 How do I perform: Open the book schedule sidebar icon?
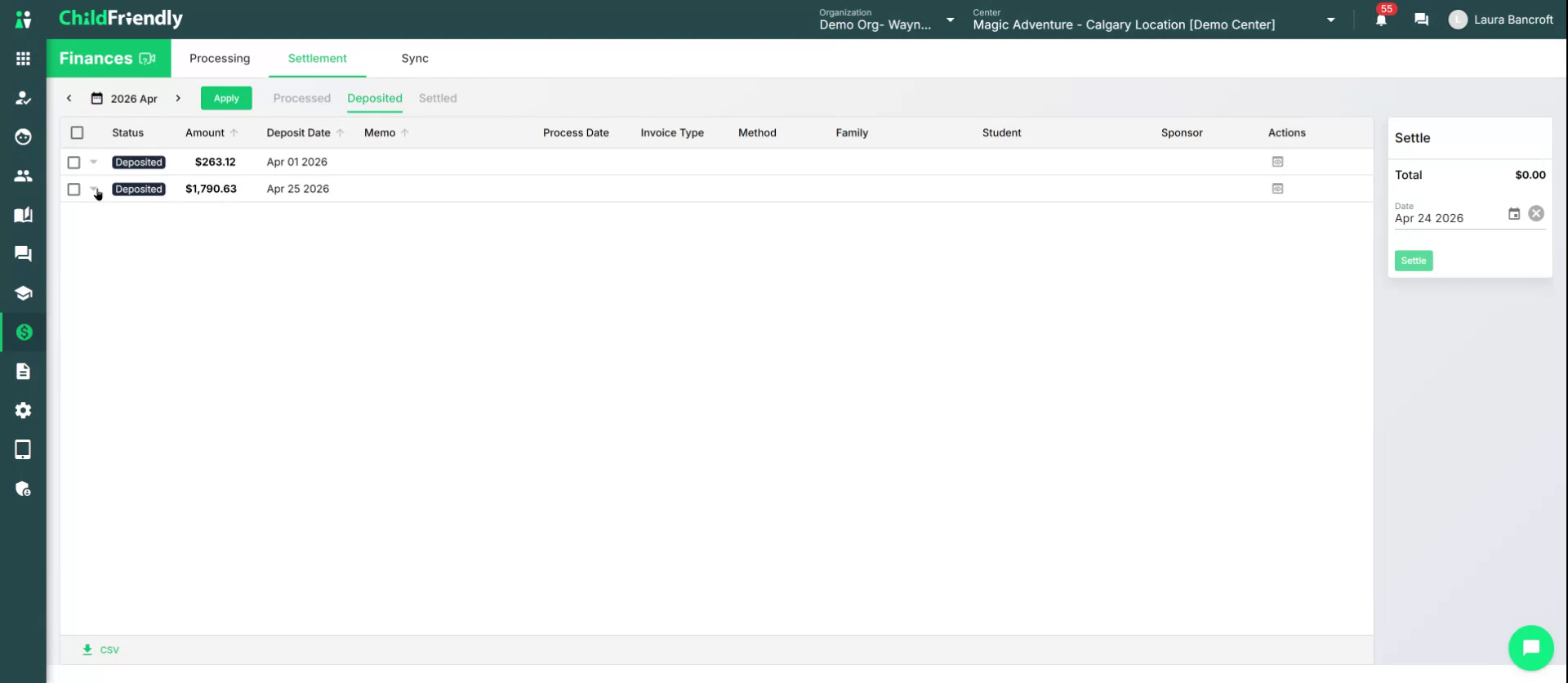click(x=23, y=215)
